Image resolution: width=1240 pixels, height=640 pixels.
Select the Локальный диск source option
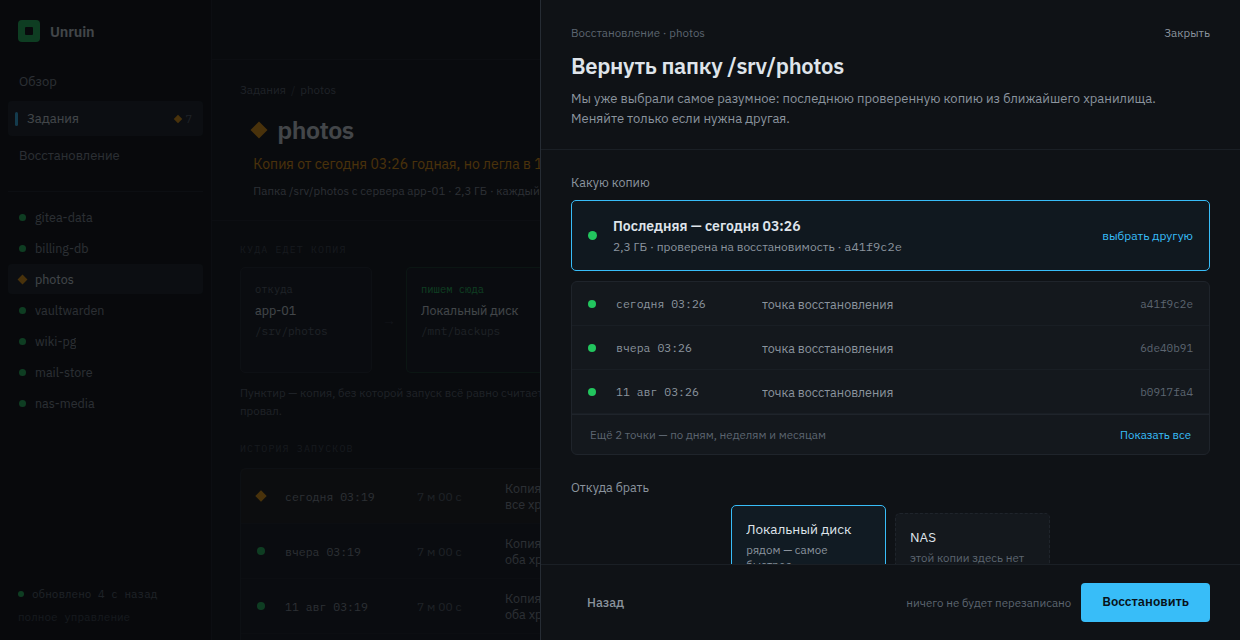click(808, 535)
